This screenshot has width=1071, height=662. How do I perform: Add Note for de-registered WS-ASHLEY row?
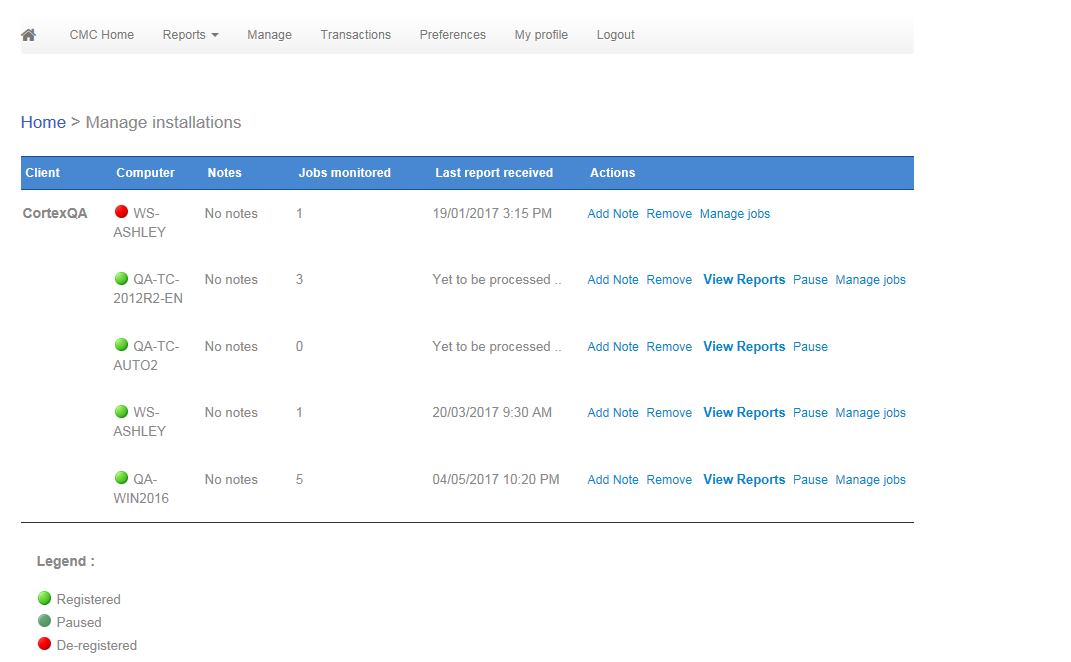pyautogui.click(x=613, y=214)
